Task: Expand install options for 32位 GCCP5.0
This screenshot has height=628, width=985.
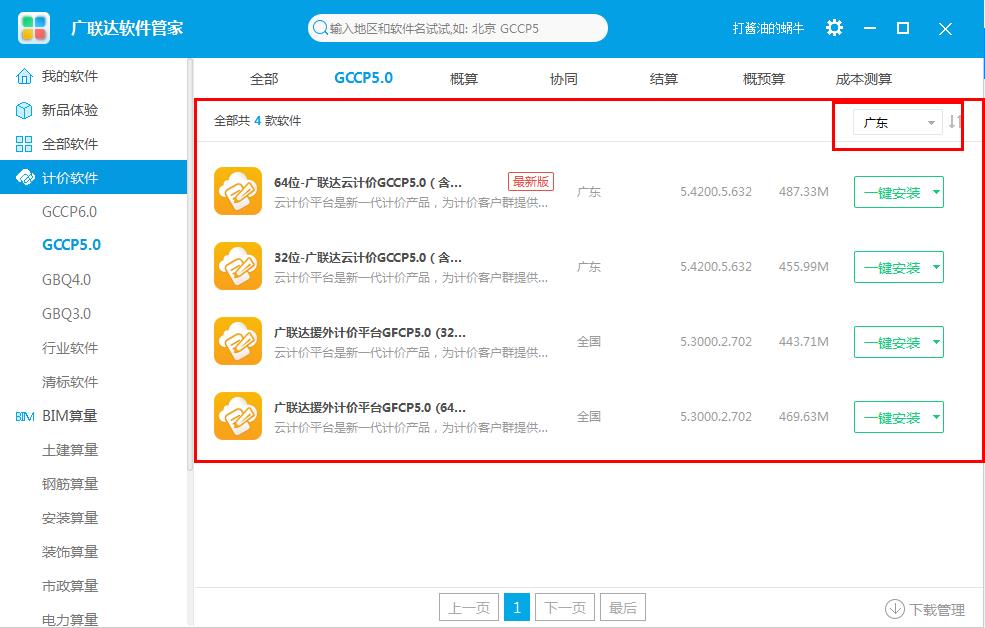Action: point(936,268)
